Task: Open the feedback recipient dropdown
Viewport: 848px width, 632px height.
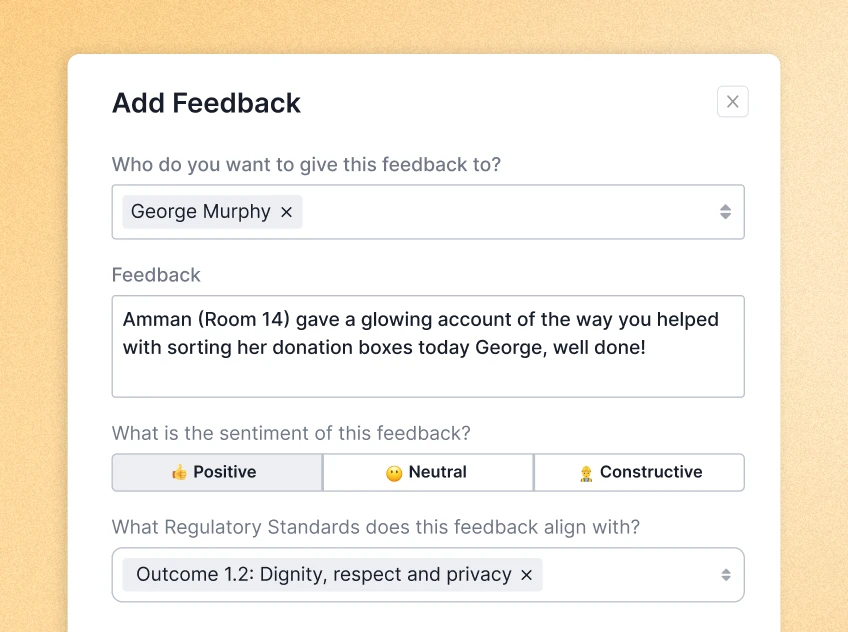Action: click(x=500, y=211)
